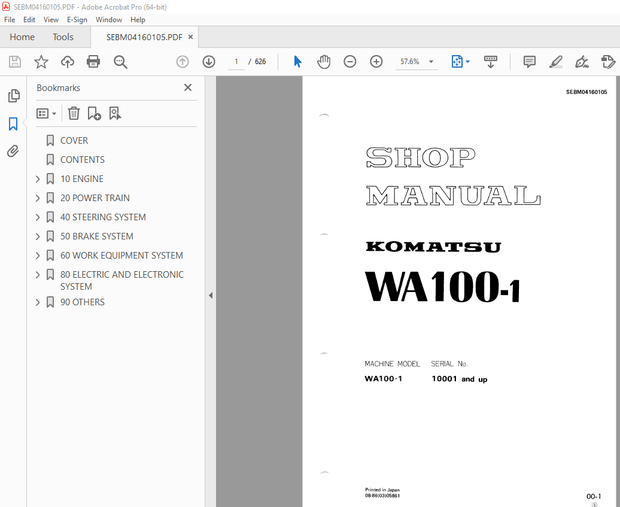This screenshot has height=507, width=620.
Task: Open the Edit menu
Action: click(x=29, y=20)
